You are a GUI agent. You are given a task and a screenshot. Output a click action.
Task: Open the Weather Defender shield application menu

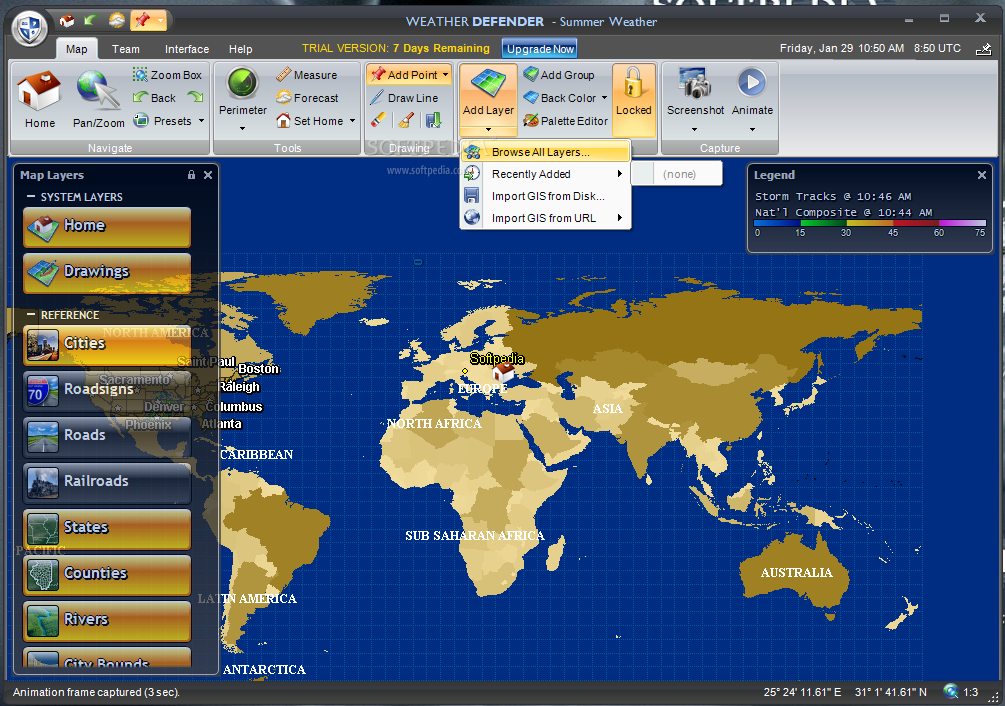30,28
